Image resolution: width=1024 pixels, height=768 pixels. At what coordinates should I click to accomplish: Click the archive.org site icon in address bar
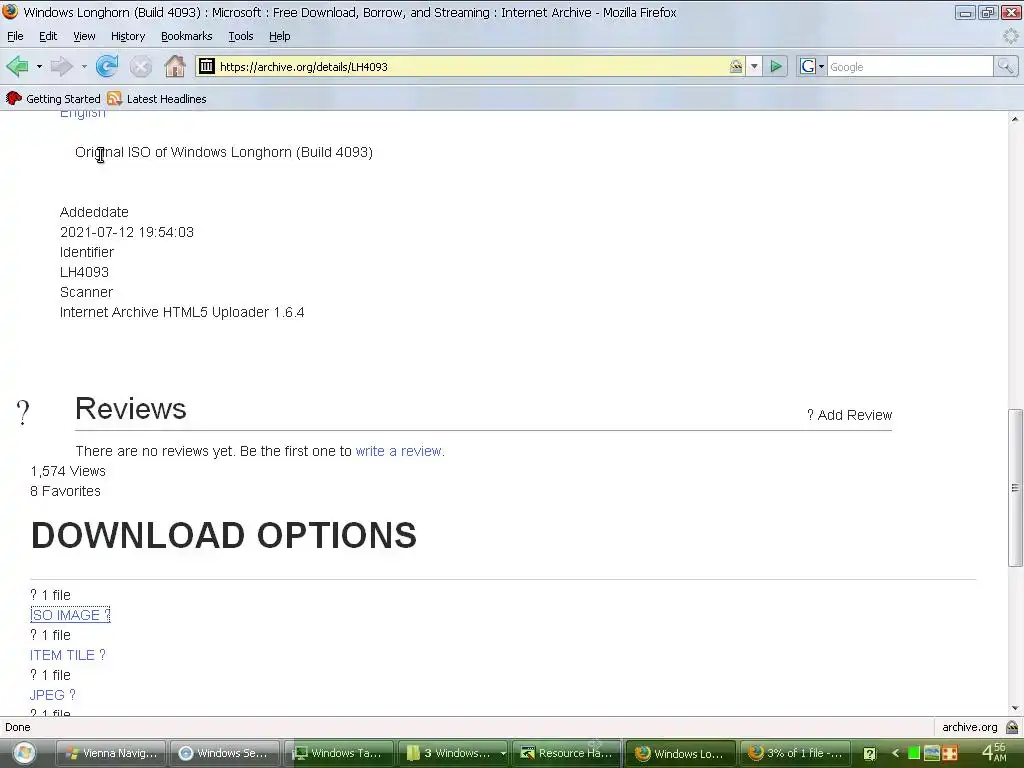click(206, 66)
